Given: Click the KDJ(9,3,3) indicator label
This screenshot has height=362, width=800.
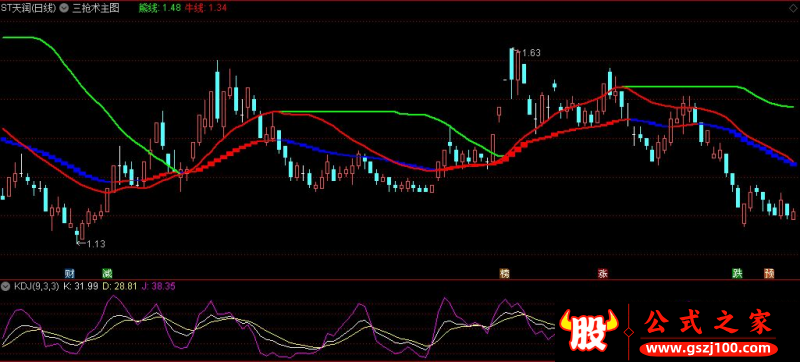Looking at the screenshot, I should click(35, 287).
